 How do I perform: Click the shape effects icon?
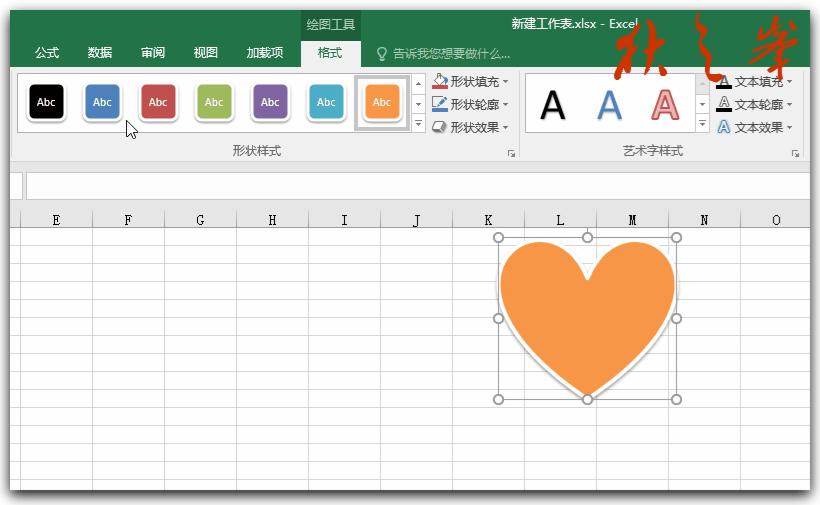[440, 127]
